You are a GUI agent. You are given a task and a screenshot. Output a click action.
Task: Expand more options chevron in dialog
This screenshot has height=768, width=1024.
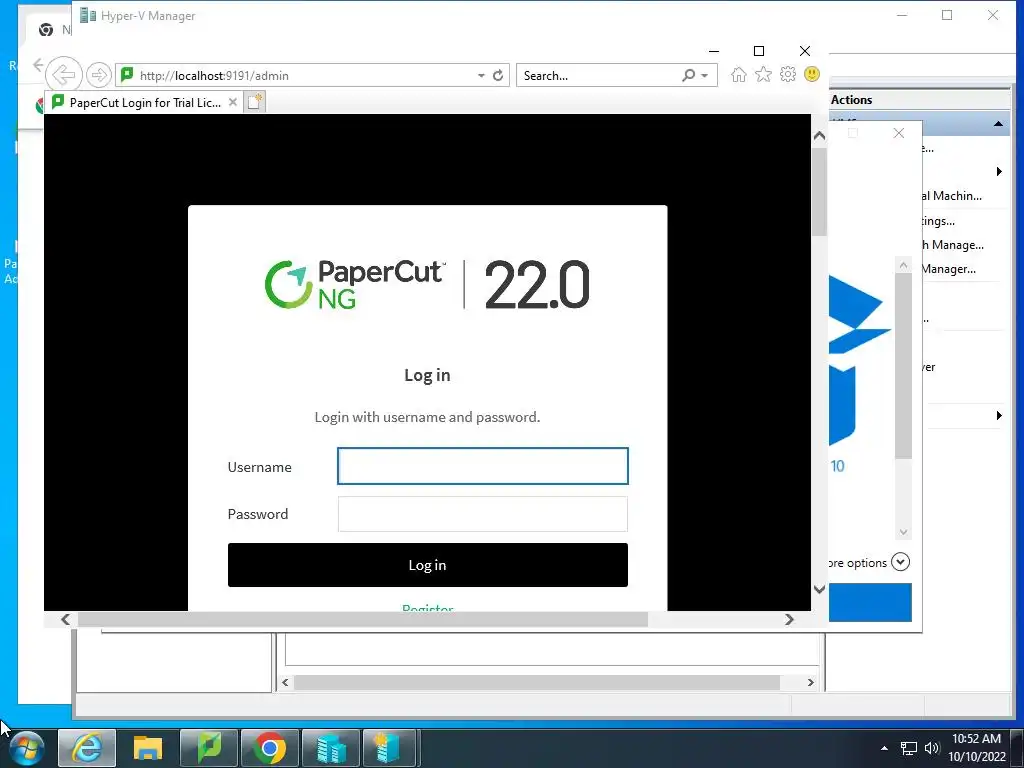click(x=901, y=562)
